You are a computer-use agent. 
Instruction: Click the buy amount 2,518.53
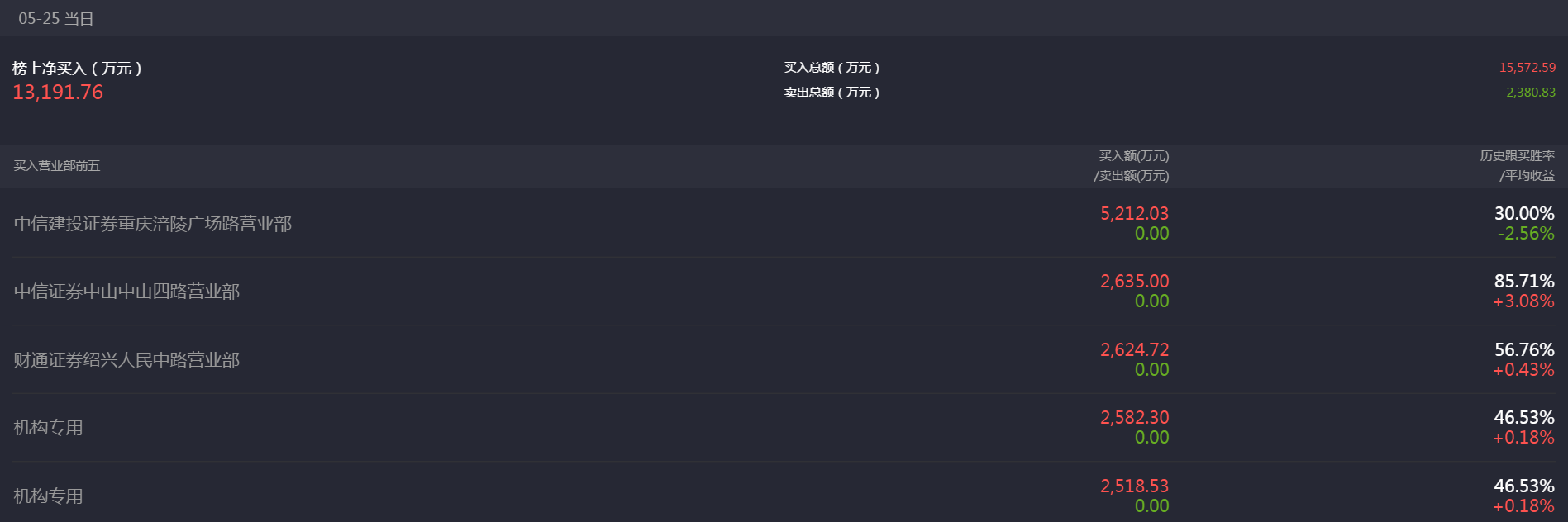coord(1134,486)
